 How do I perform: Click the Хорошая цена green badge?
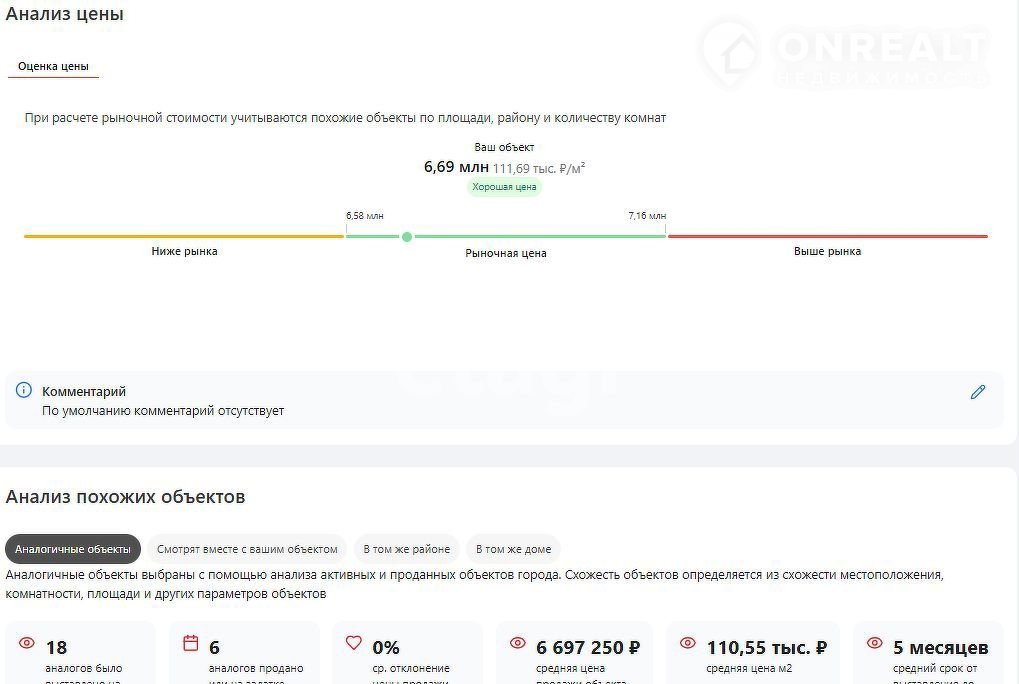505,187
